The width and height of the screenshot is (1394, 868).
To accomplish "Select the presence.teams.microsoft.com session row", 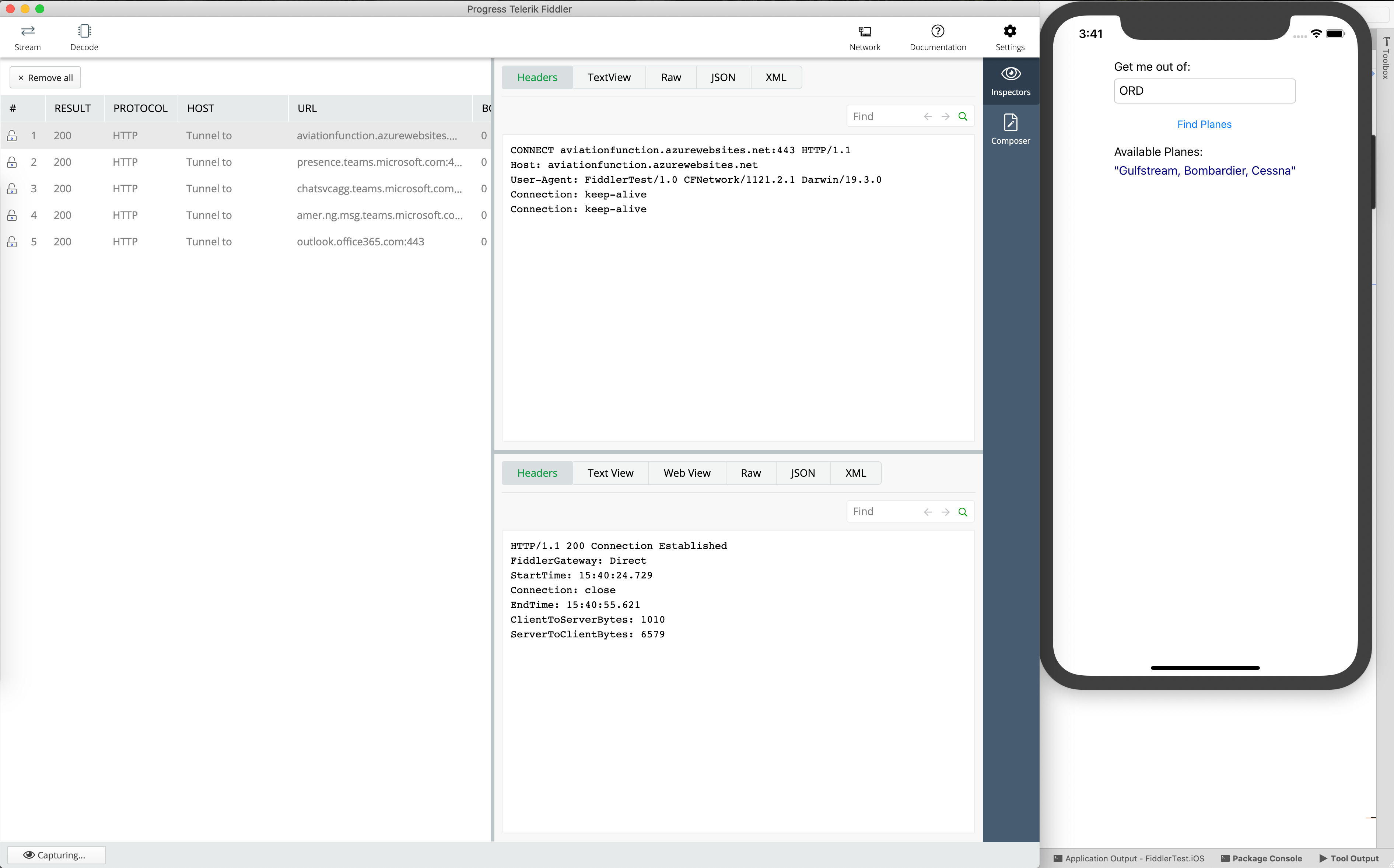I will [246, 162].
